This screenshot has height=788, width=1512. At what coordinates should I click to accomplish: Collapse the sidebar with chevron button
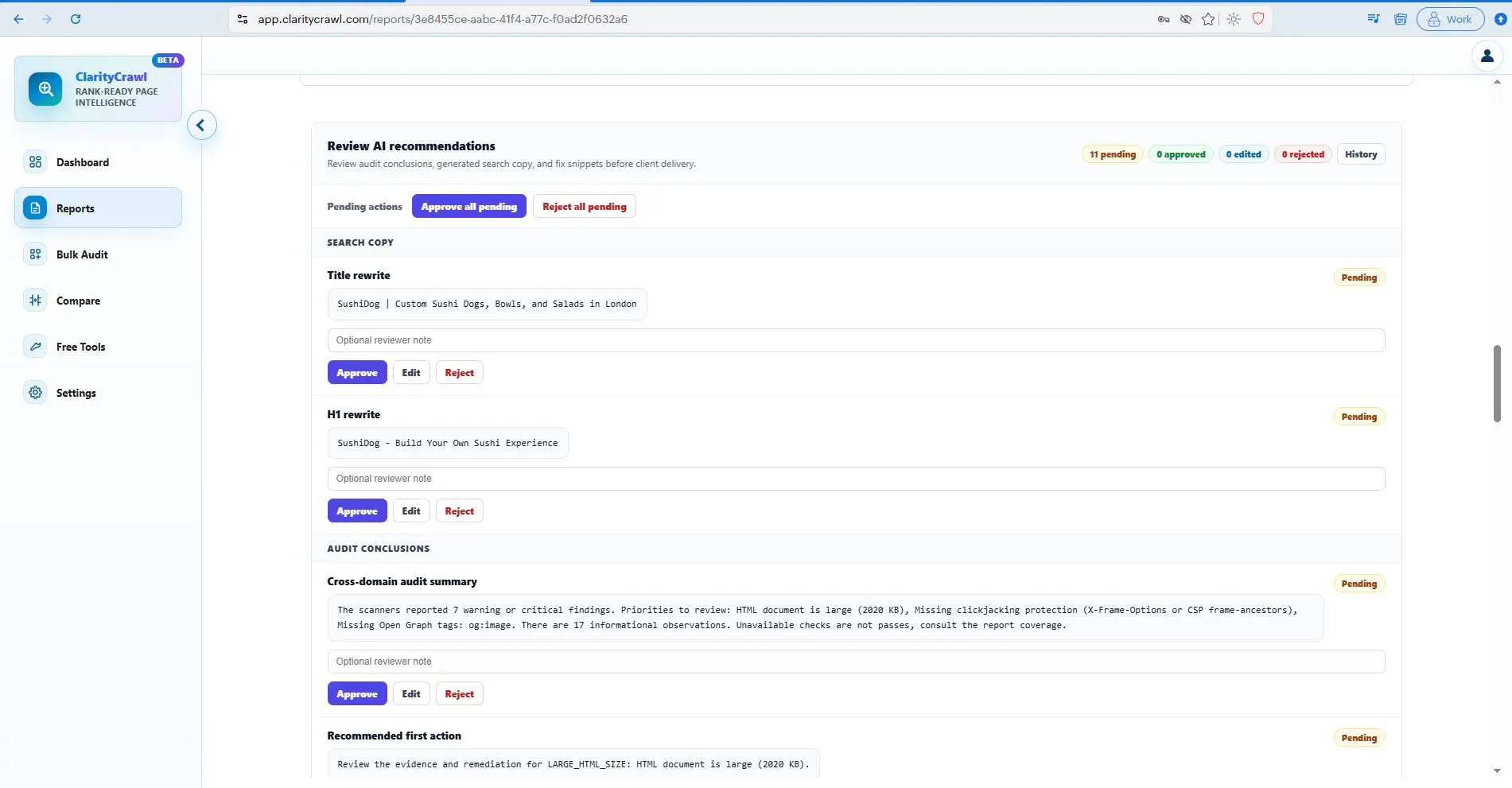[x=201, y=125]
